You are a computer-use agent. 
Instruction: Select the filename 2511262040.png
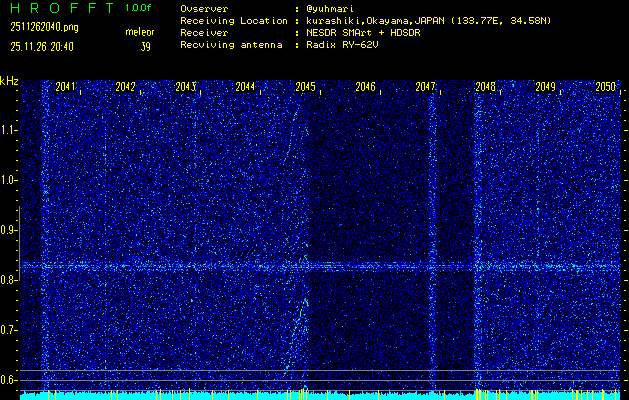(x=44, y=27)
